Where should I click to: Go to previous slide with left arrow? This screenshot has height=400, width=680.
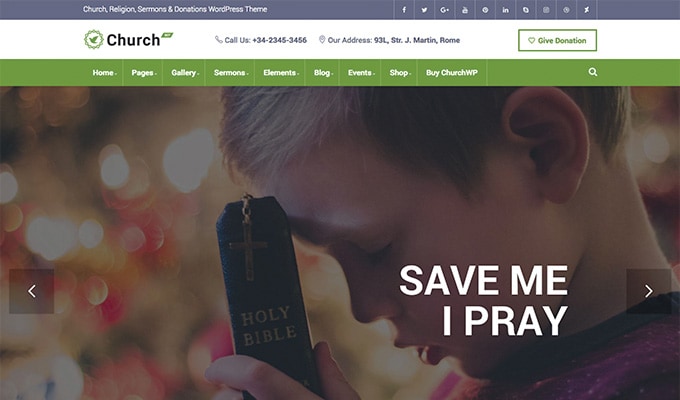(32, 291)
